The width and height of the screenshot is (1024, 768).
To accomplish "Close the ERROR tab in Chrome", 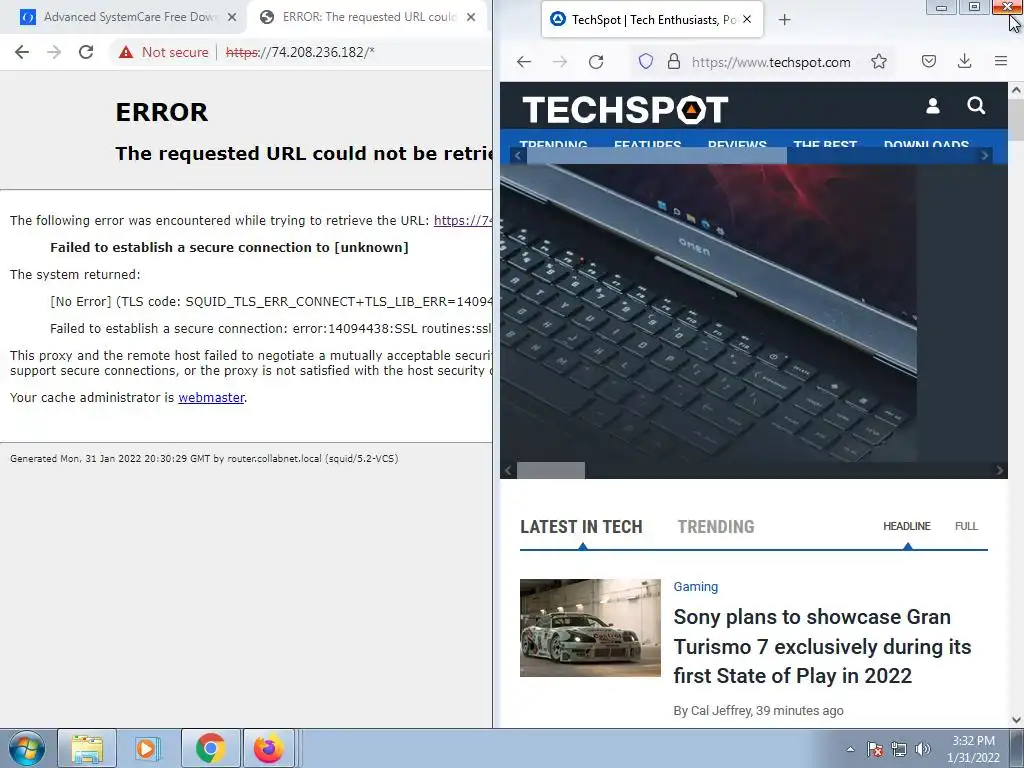I will (x=471, y=18).
